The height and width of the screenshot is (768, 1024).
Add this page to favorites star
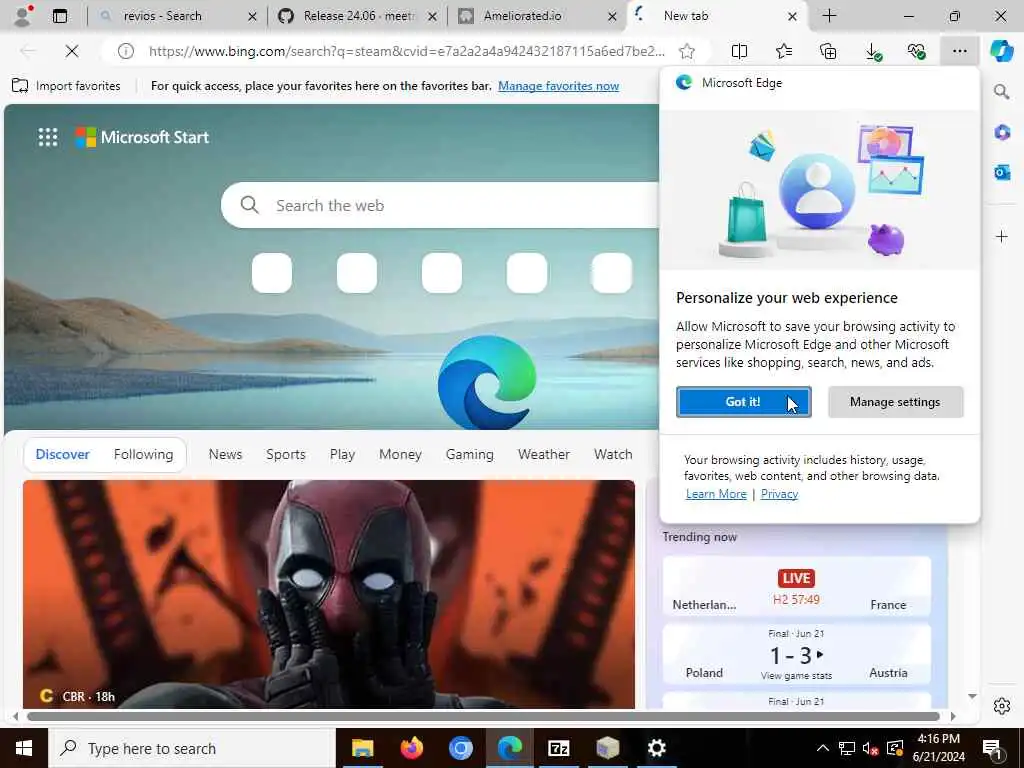point(686,51)
